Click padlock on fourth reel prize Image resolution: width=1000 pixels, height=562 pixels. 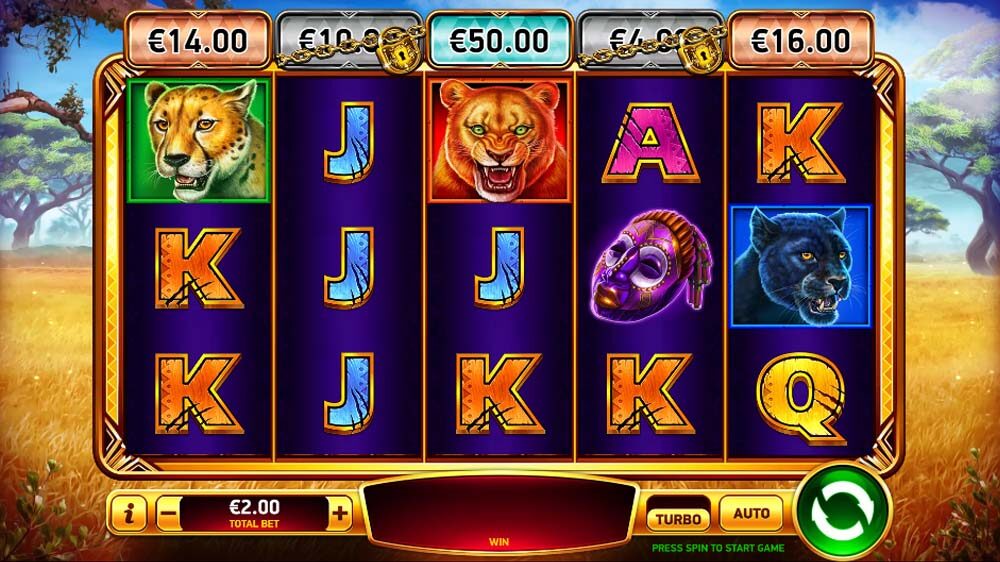pos(701,49)
